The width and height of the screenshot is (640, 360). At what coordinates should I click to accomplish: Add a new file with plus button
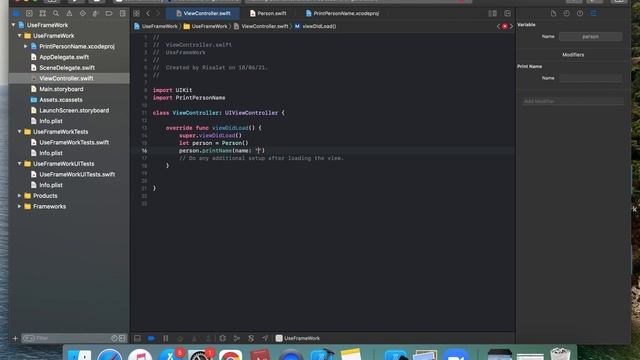pyautogui.click(x=15, y=338)
